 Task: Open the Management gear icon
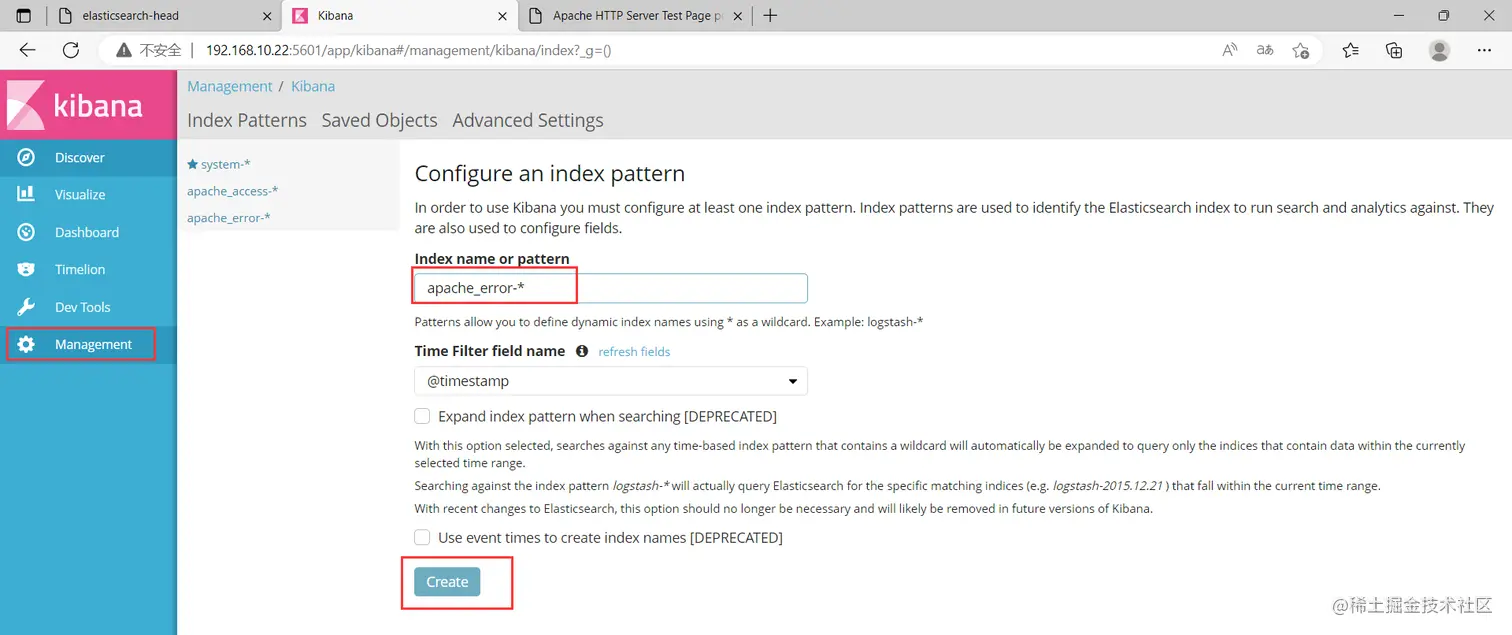pos(26,344)
